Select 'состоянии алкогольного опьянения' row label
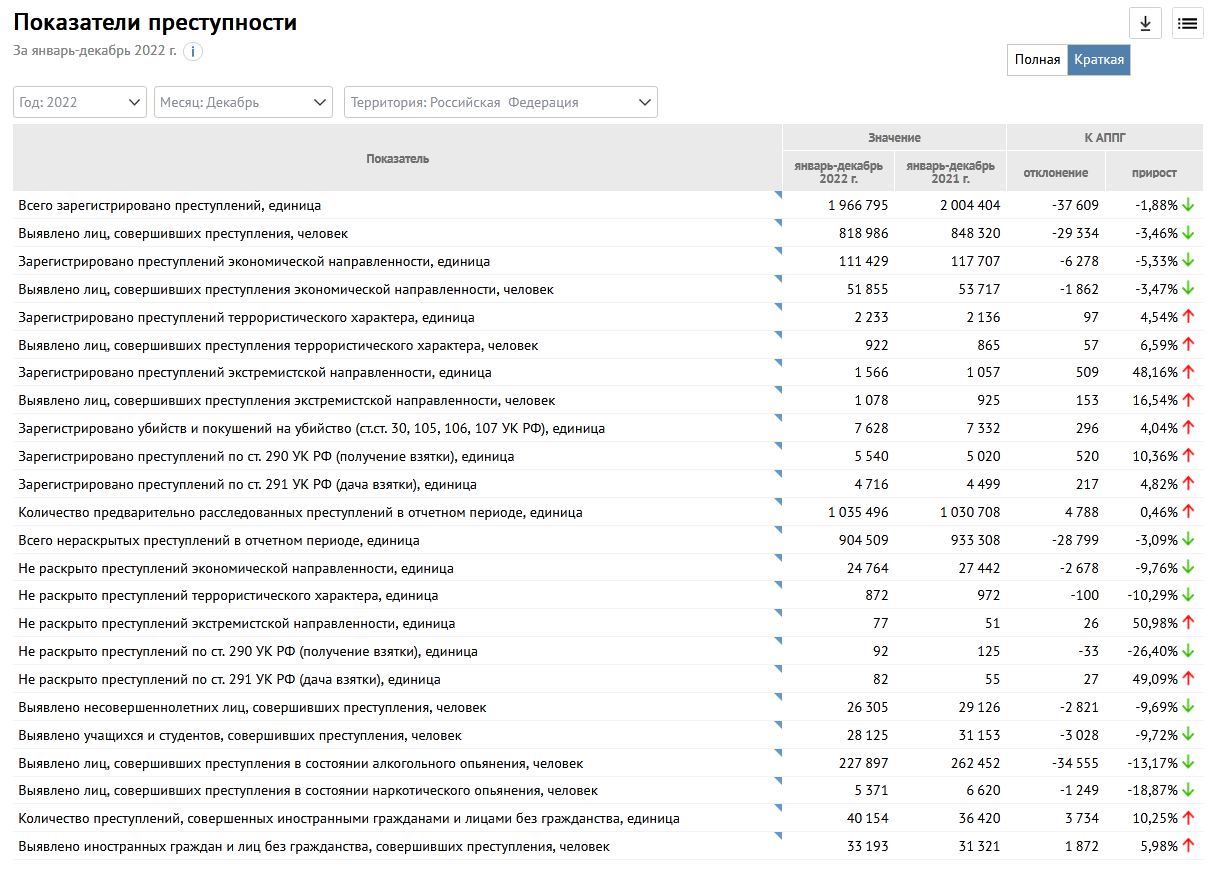 [x=300, y=763]
